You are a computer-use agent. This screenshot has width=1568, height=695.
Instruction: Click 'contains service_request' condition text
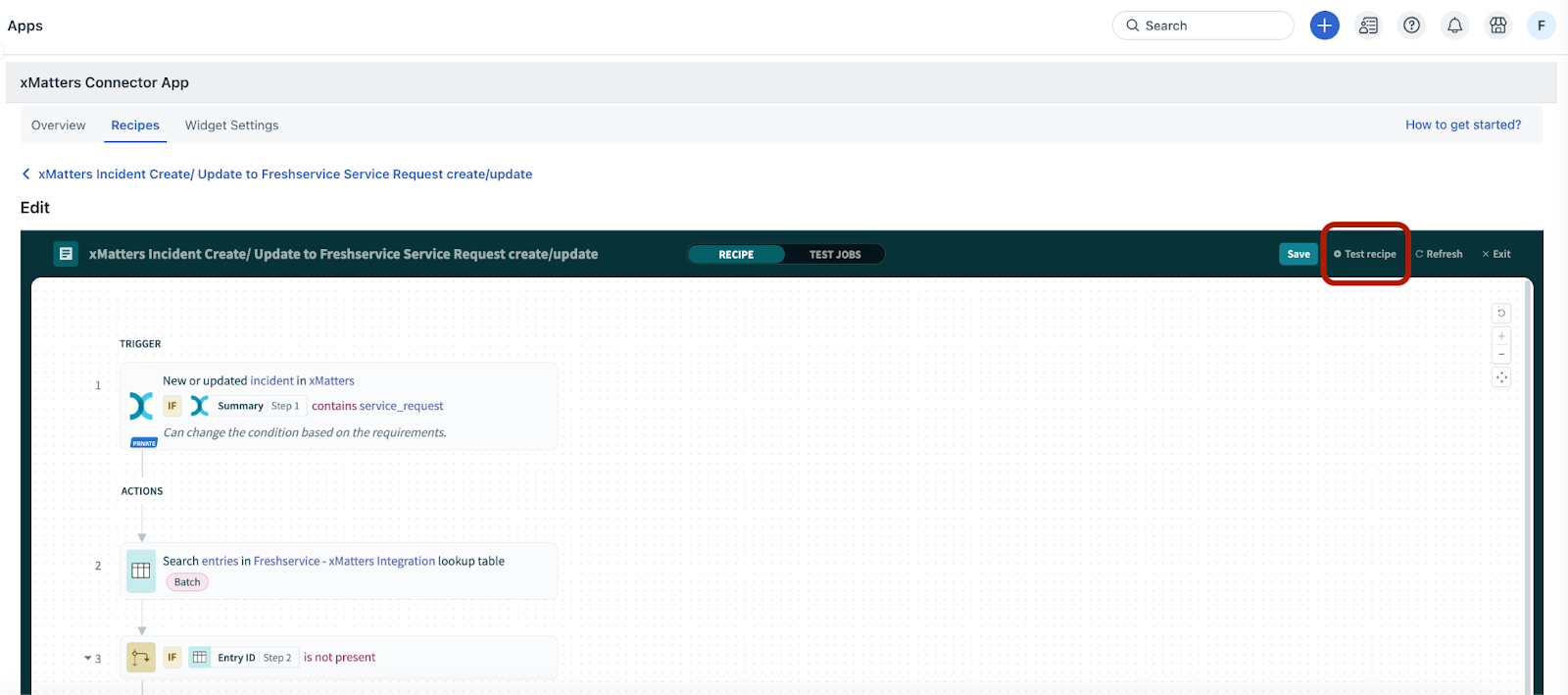[377, 406]
